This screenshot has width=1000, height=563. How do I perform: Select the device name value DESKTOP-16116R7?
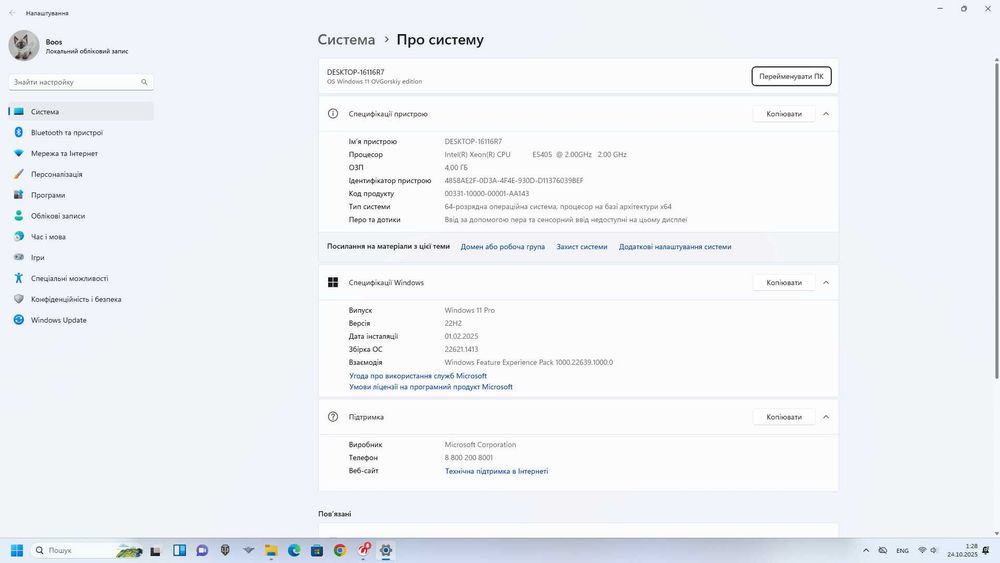pos(473,142)
